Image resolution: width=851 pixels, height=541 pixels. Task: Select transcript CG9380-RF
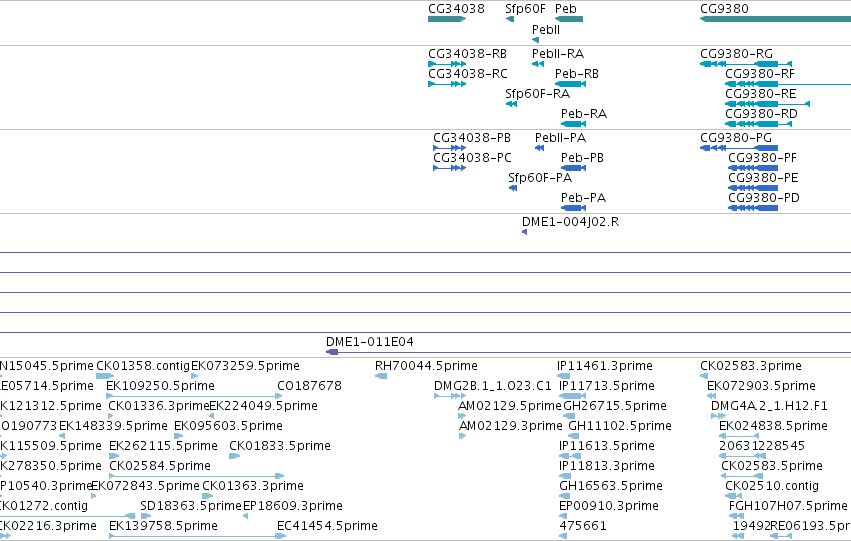pyautogui.click(x=788, y=84)
